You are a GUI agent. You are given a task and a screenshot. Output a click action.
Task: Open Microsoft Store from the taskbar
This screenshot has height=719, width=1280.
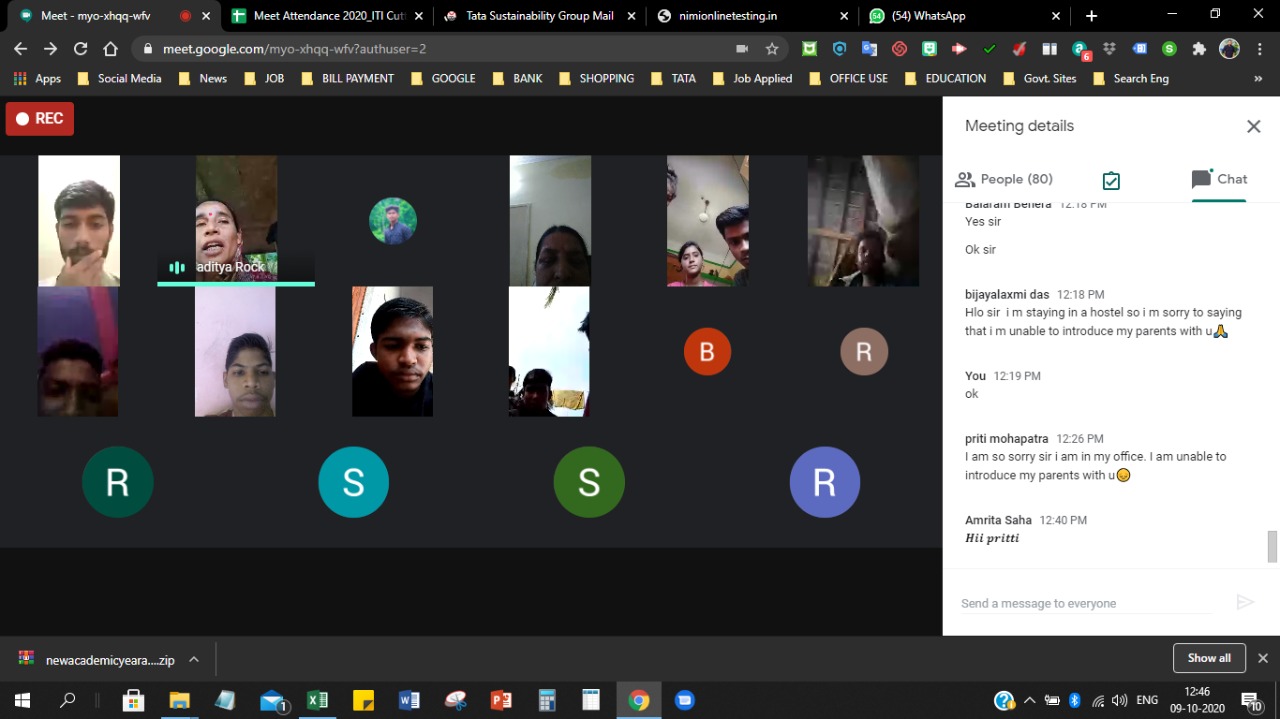[x=133, y=700]
